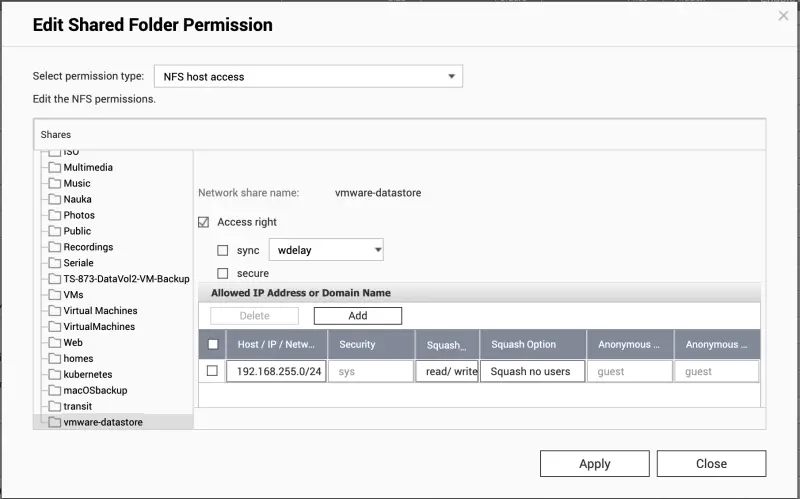Image resolution: width=800 pixels, height=499 pixels.
Task: Select the vmware-datastore share label
Action: 103,422
